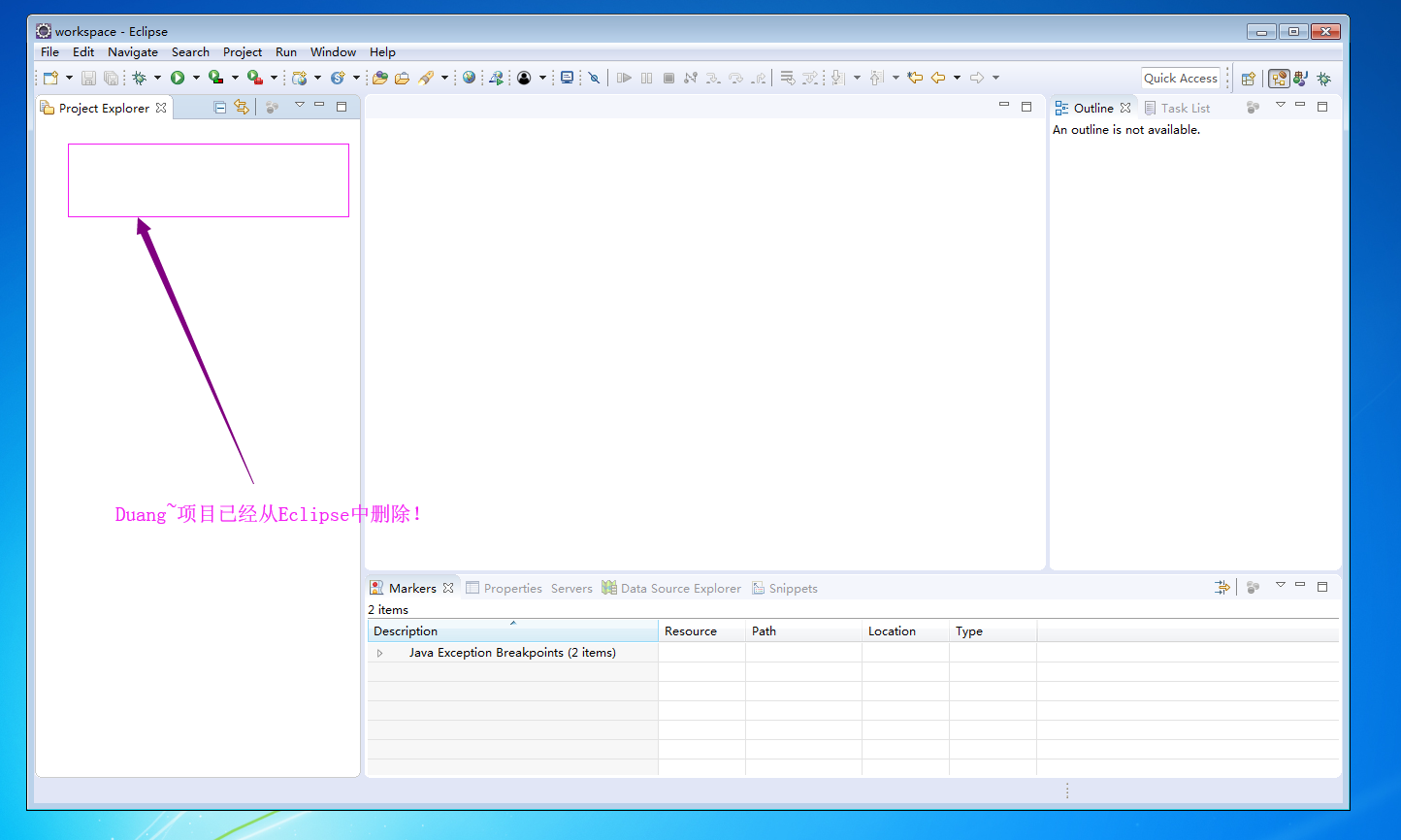Open the Project menu
The width and height of the screenshot is (1401, 840).
coord(243,52)
